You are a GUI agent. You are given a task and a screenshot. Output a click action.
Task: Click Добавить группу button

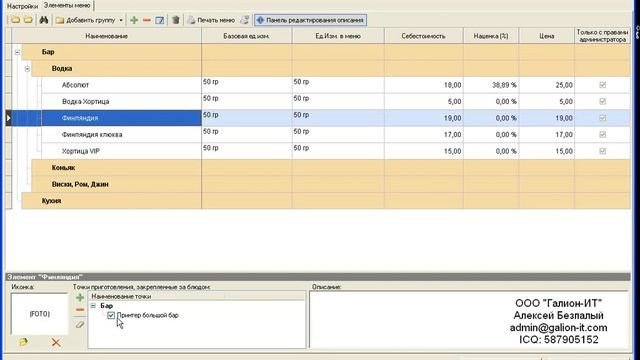click(x=86, y=20)
